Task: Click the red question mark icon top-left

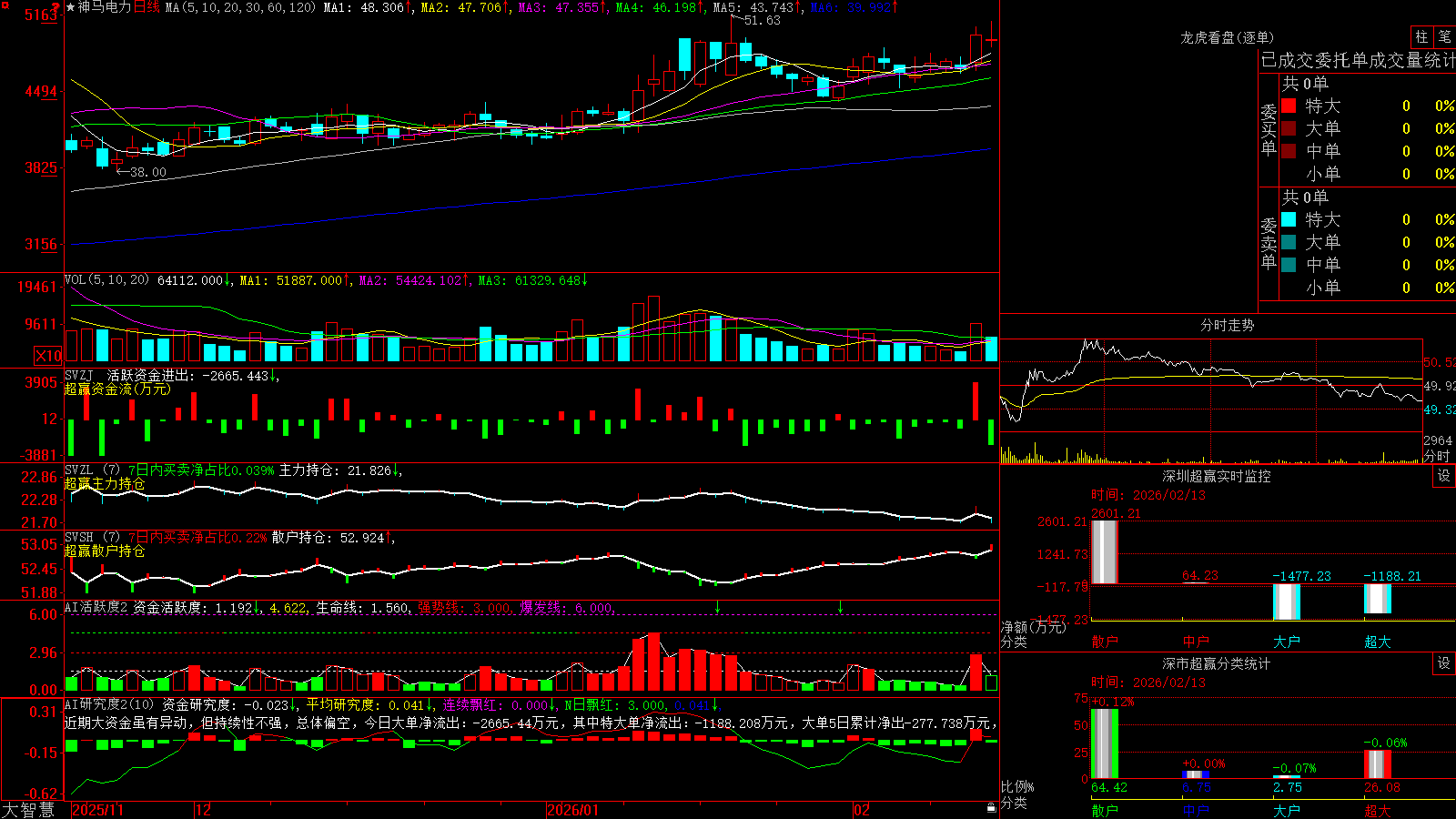Action: coord(56,6)
